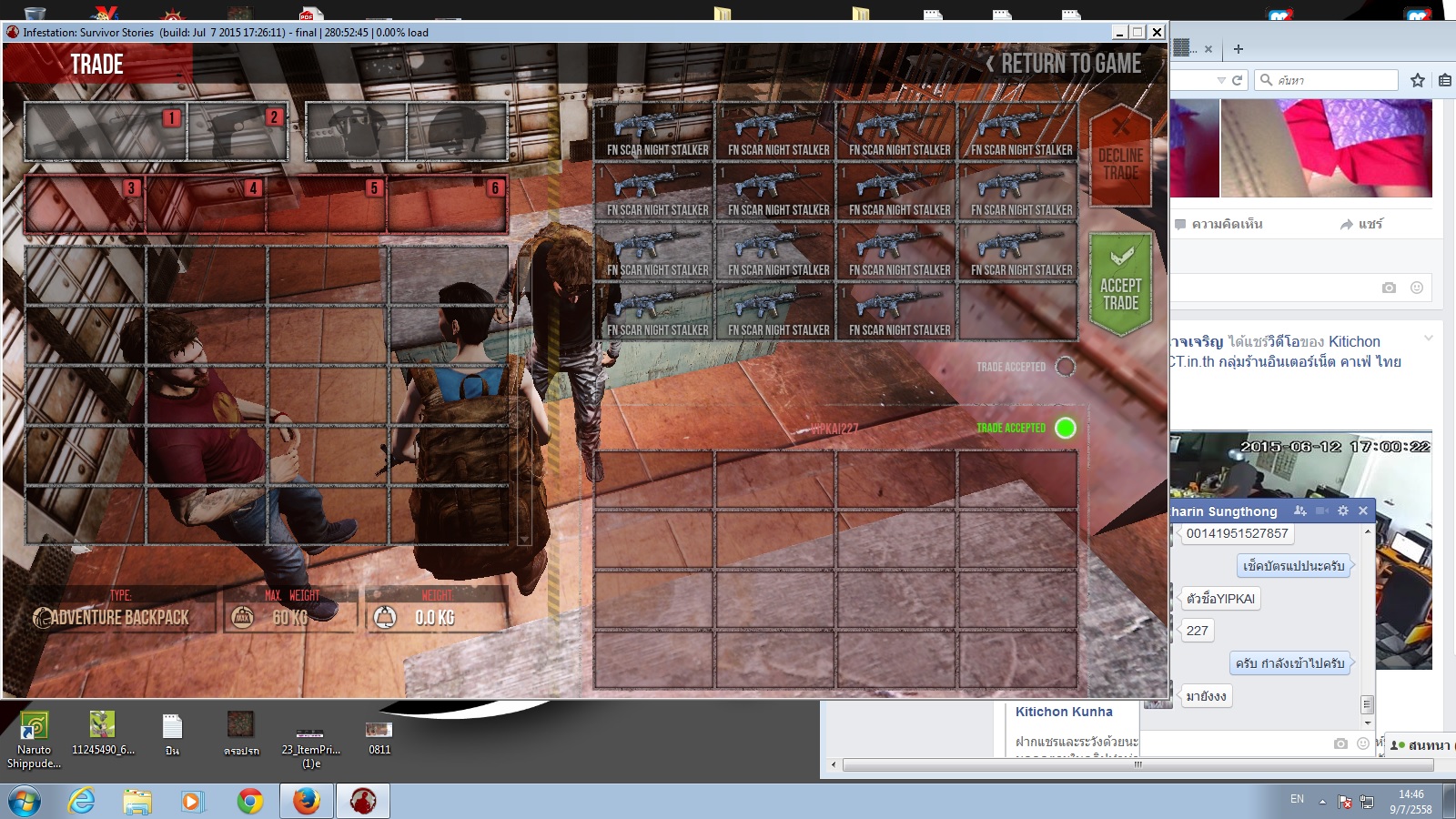Select quick slot 2 pistol icon
Viewport: 1456px width, 819px height.
238,132
